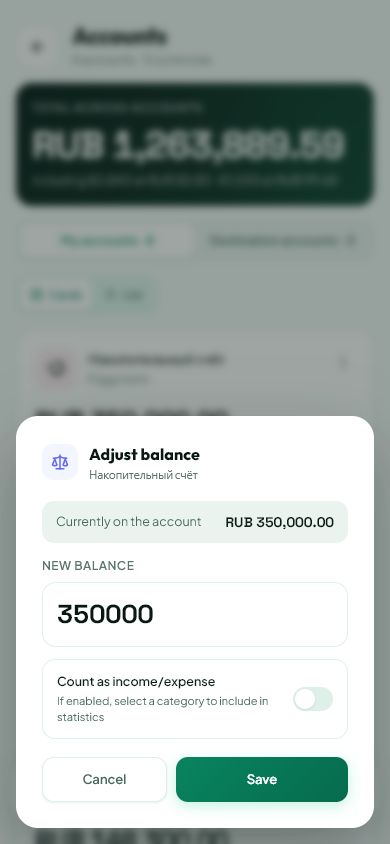Switch to My accounts tab
390x844 pixels.
click(107, 240)
